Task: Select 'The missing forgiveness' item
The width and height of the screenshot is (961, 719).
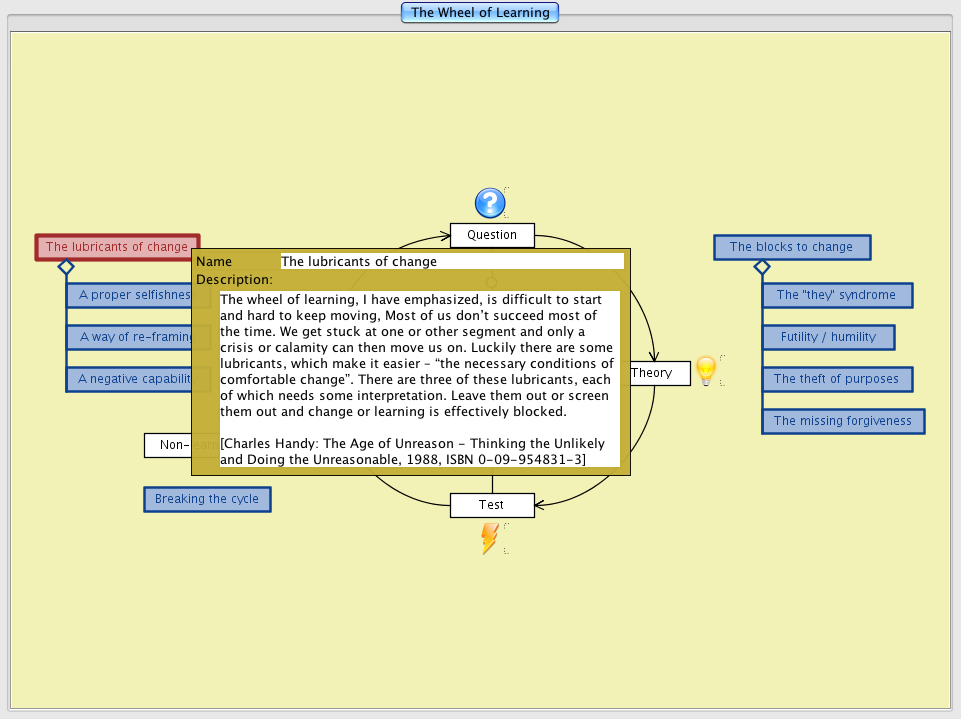Action: [842, 421]
